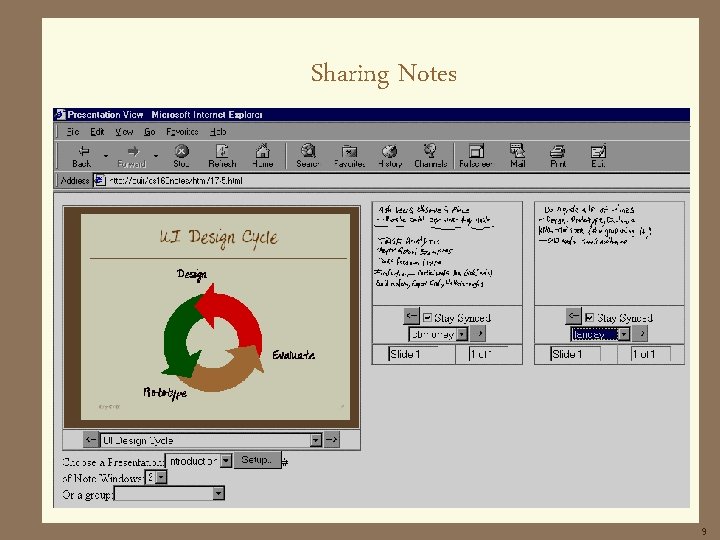Click the page icon in Address bar

point(100,180)
